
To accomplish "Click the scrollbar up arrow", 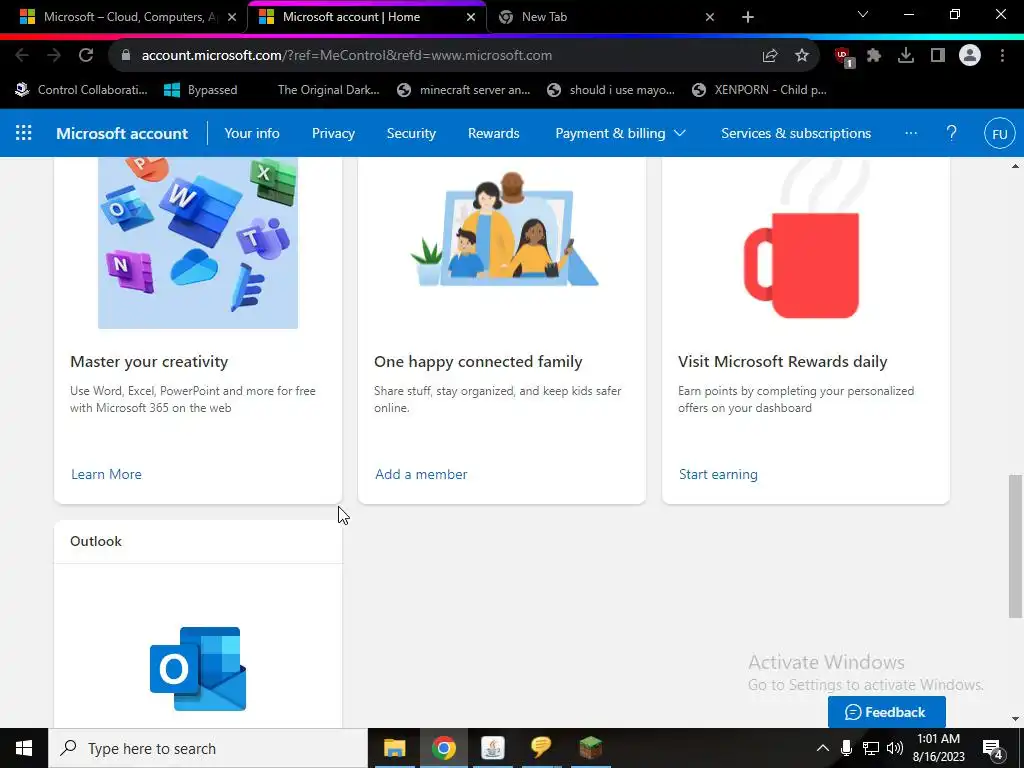I will tap(1015, 166).
